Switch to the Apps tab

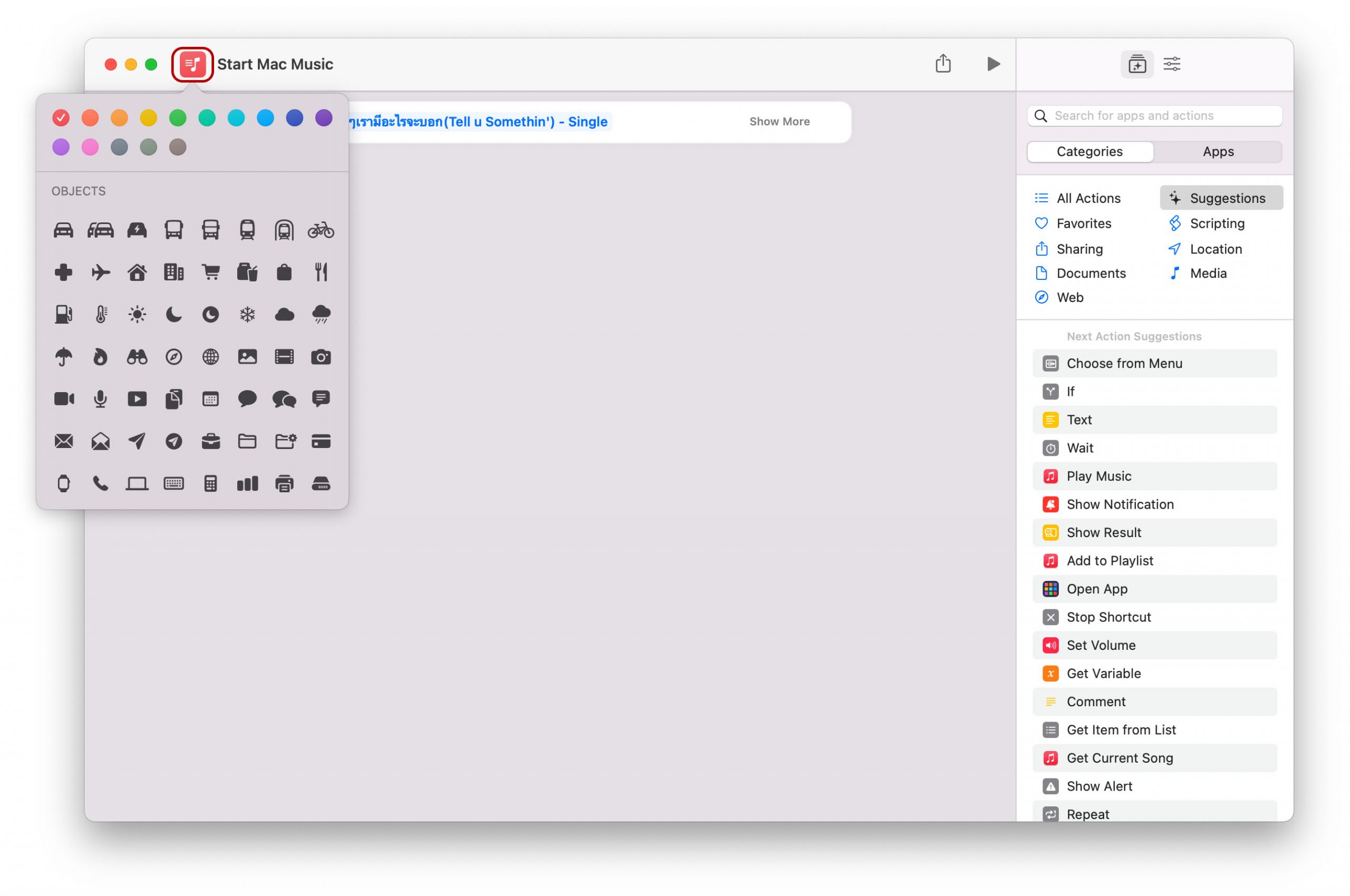[1217, 151]
